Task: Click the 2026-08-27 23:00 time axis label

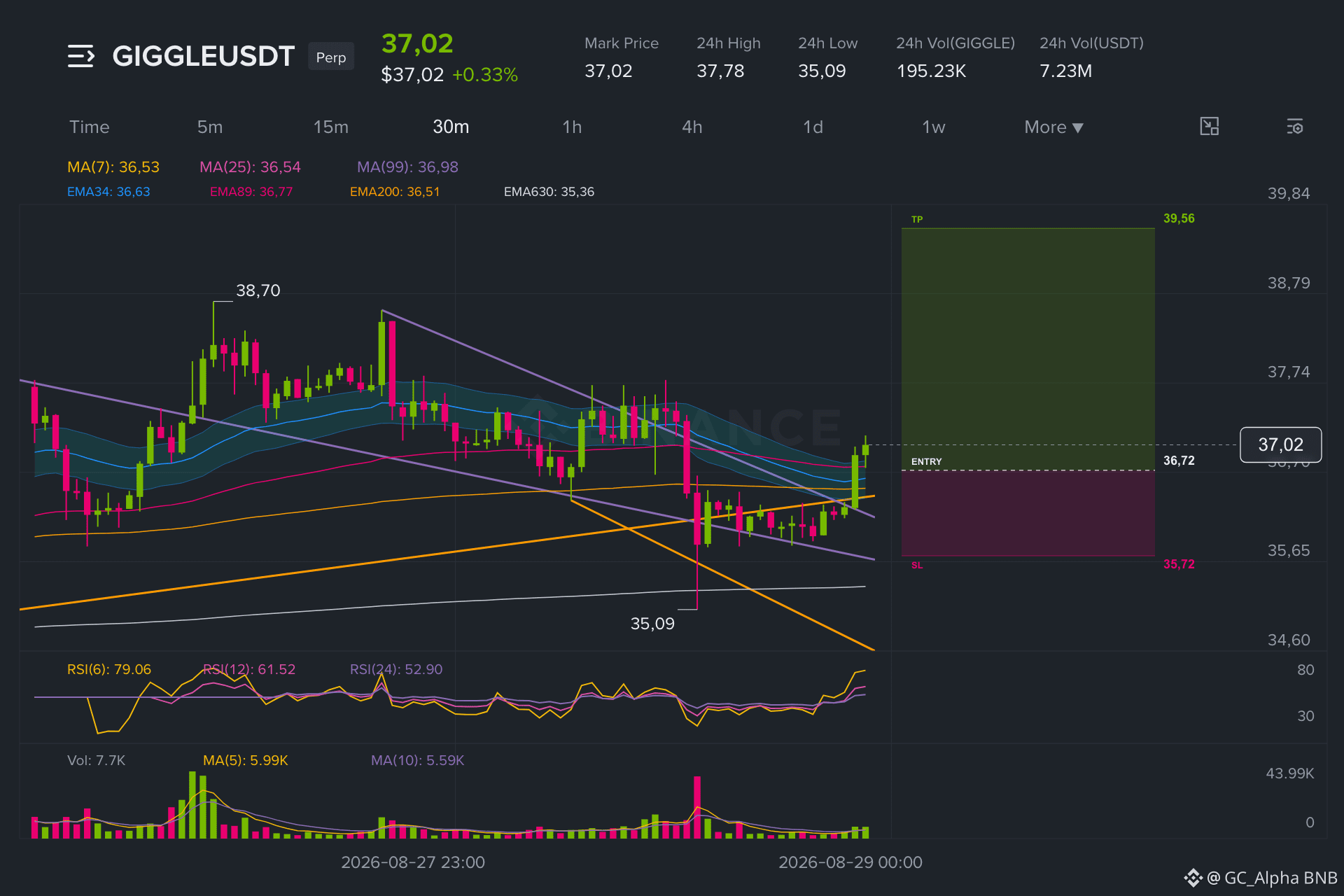Action: pos(413,862)
